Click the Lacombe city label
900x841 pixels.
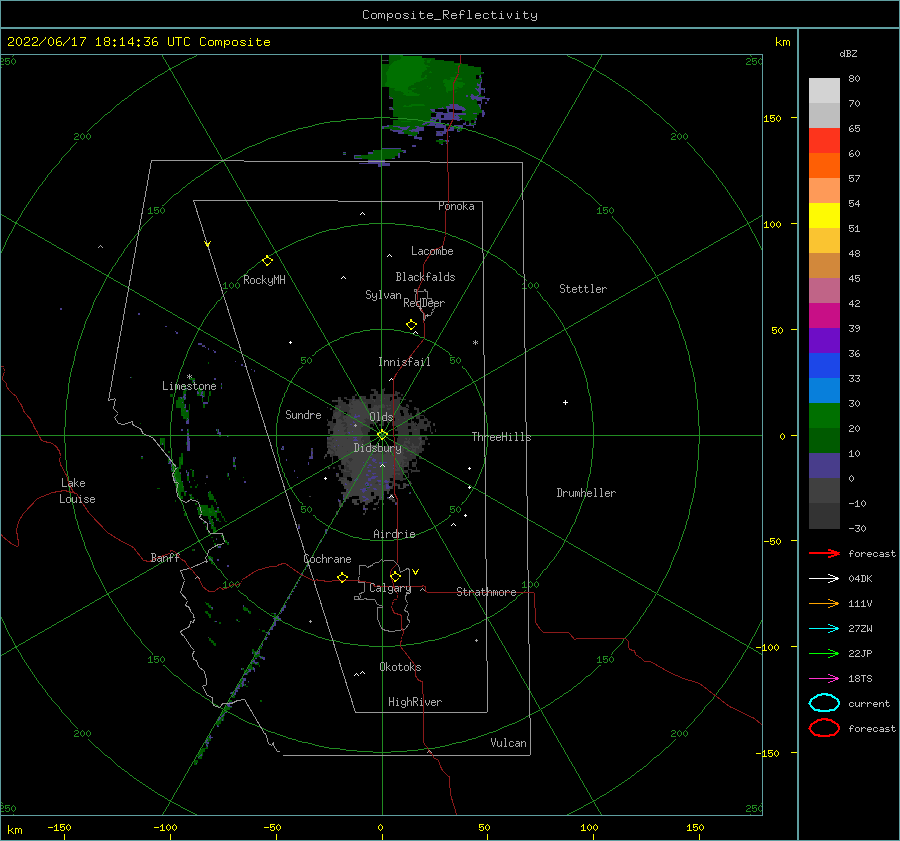pyautogui.click(x=432, y=251)
